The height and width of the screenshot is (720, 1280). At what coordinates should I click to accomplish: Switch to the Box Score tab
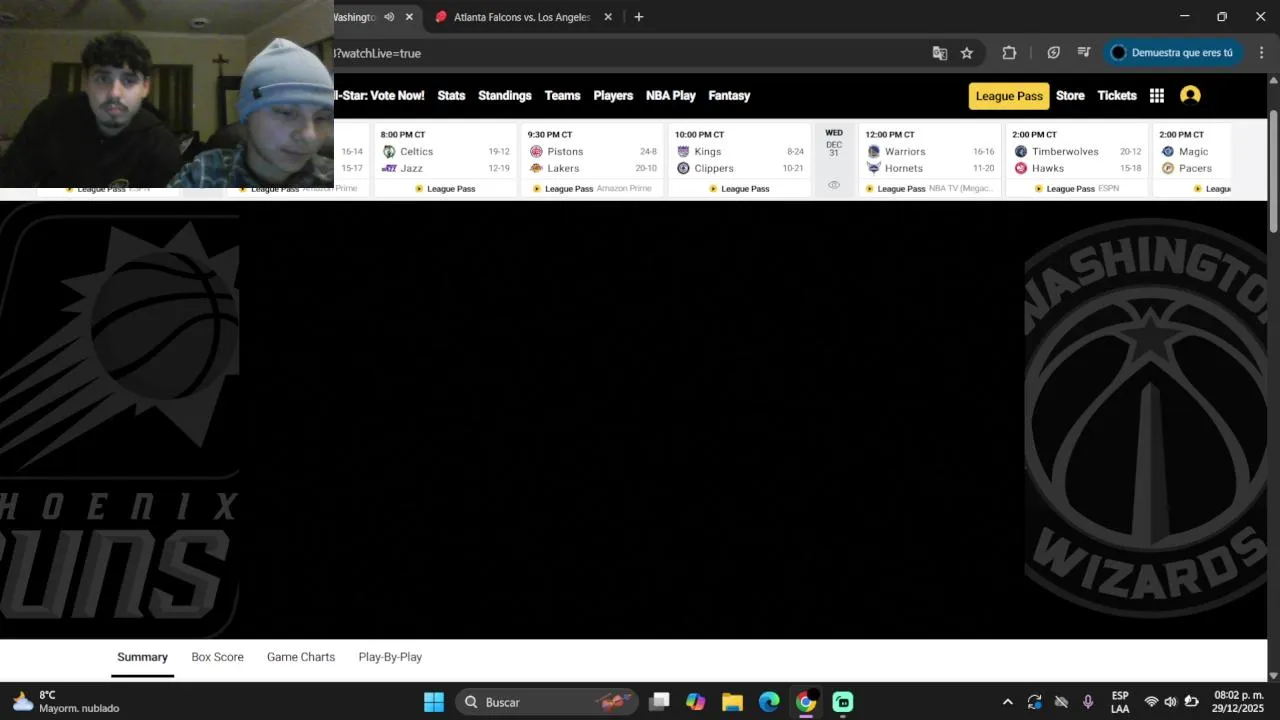(217, 657)
